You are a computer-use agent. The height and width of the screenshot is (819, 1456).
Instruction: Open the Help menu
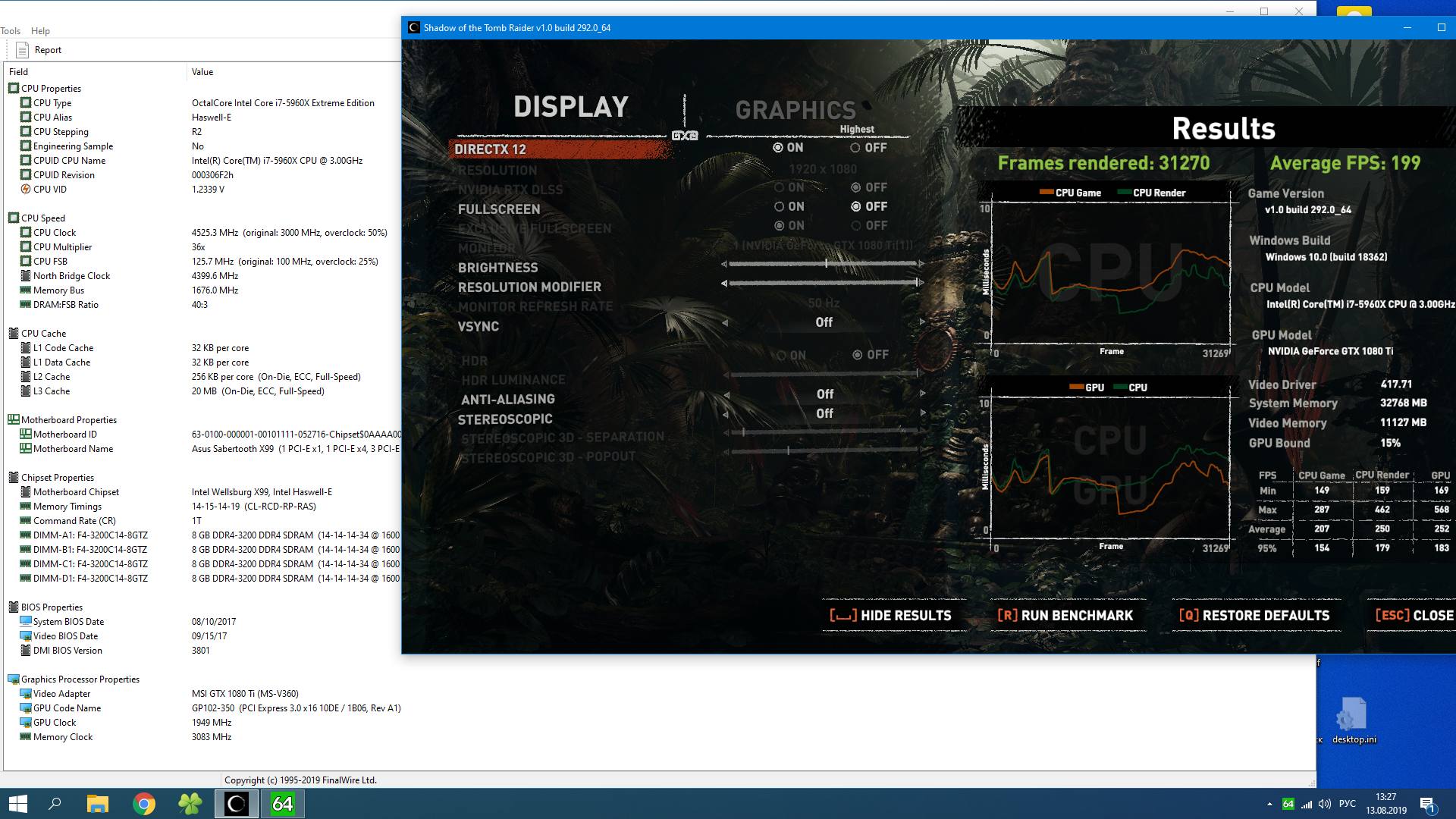click(x=40, y=31)
